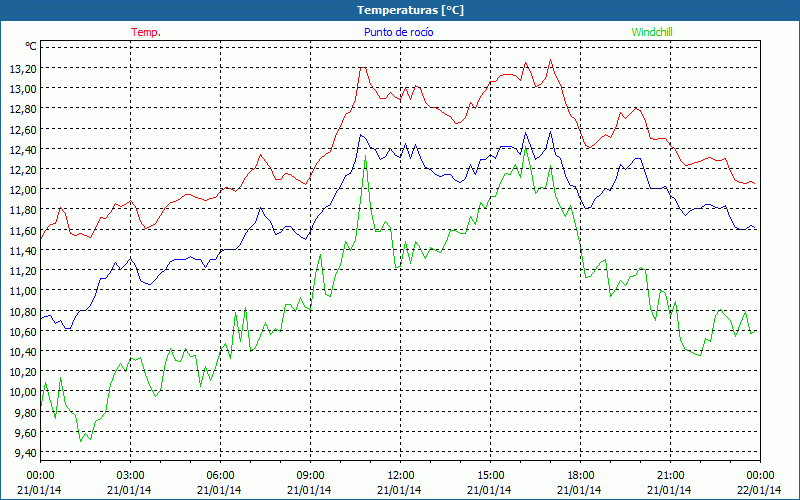Click the 11,00 y-axis value
800x500 pixels.
23,290
